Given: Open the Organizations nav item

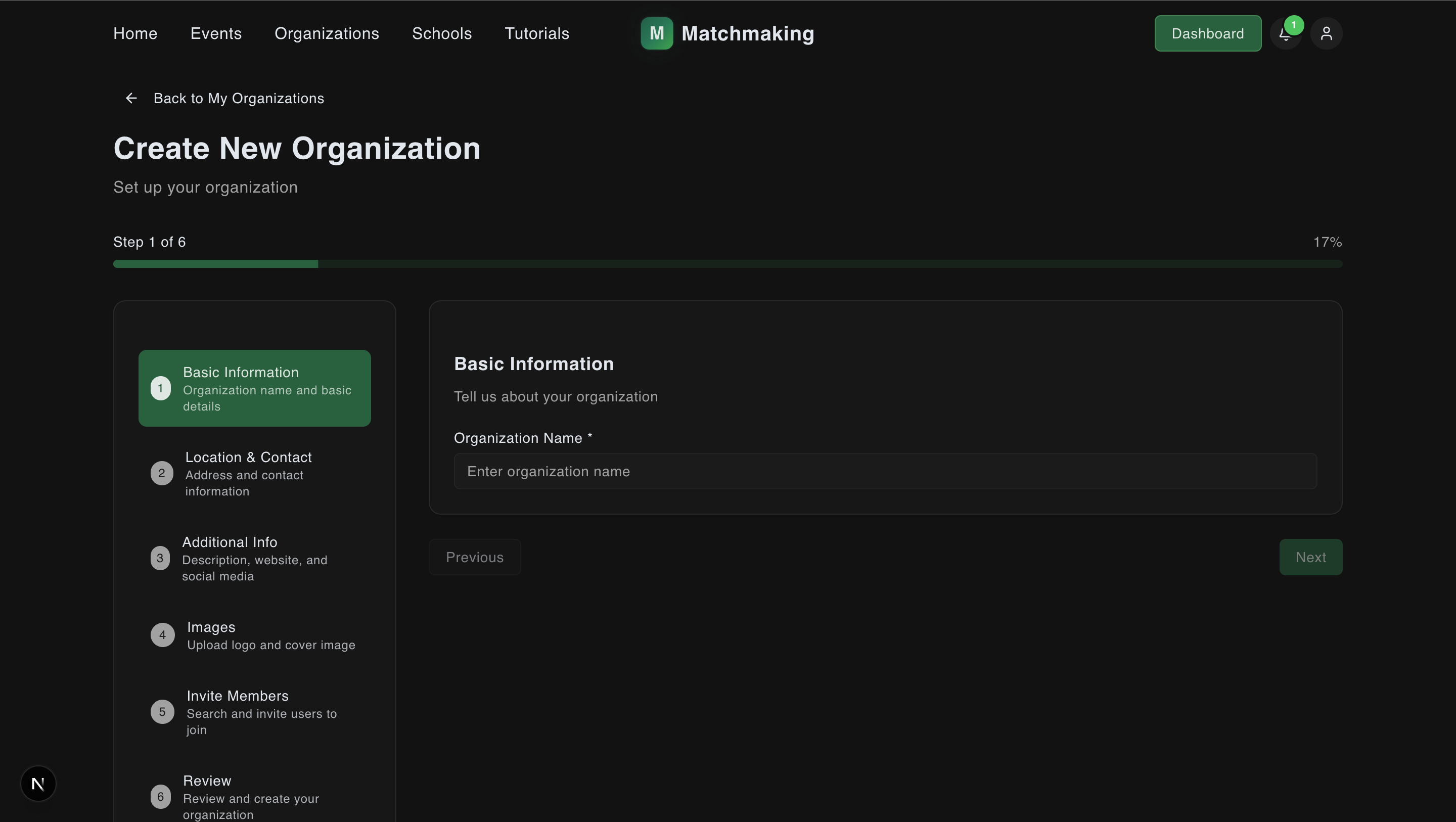Looking at the screenshot, I should 327,33.
